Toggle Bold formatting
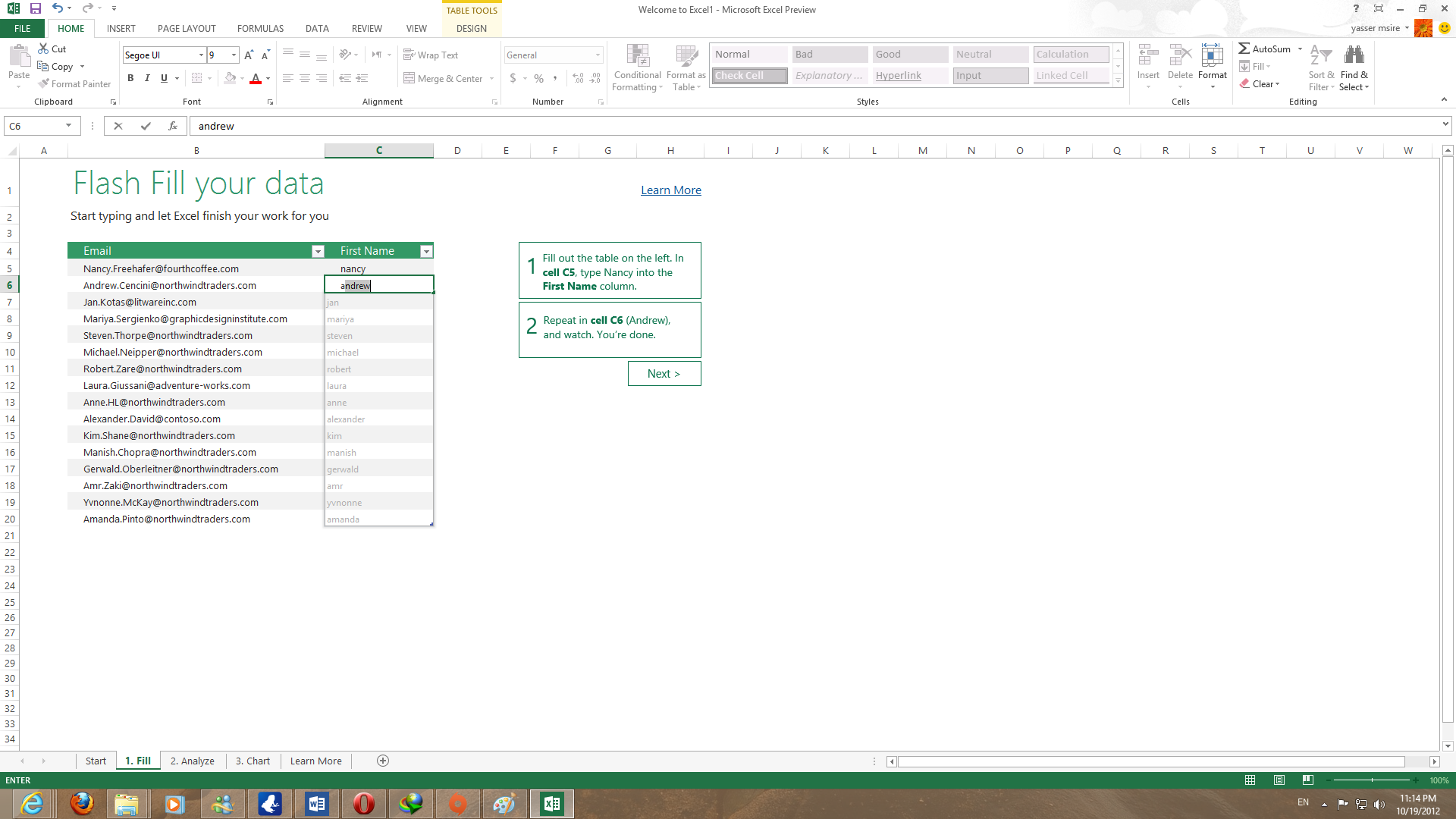This screenshot has height=819, width=1456. pos(130,78)
